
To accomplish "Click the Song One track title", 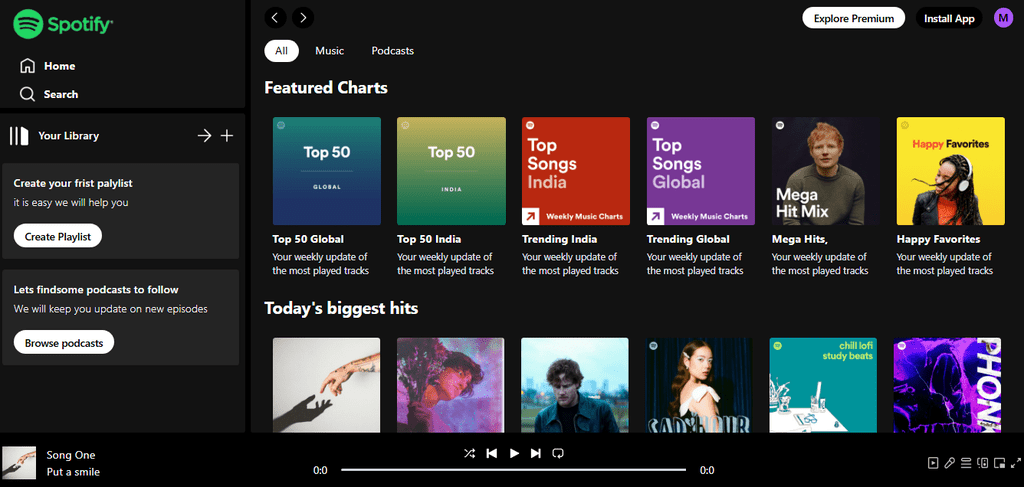I will click(71, 455).
